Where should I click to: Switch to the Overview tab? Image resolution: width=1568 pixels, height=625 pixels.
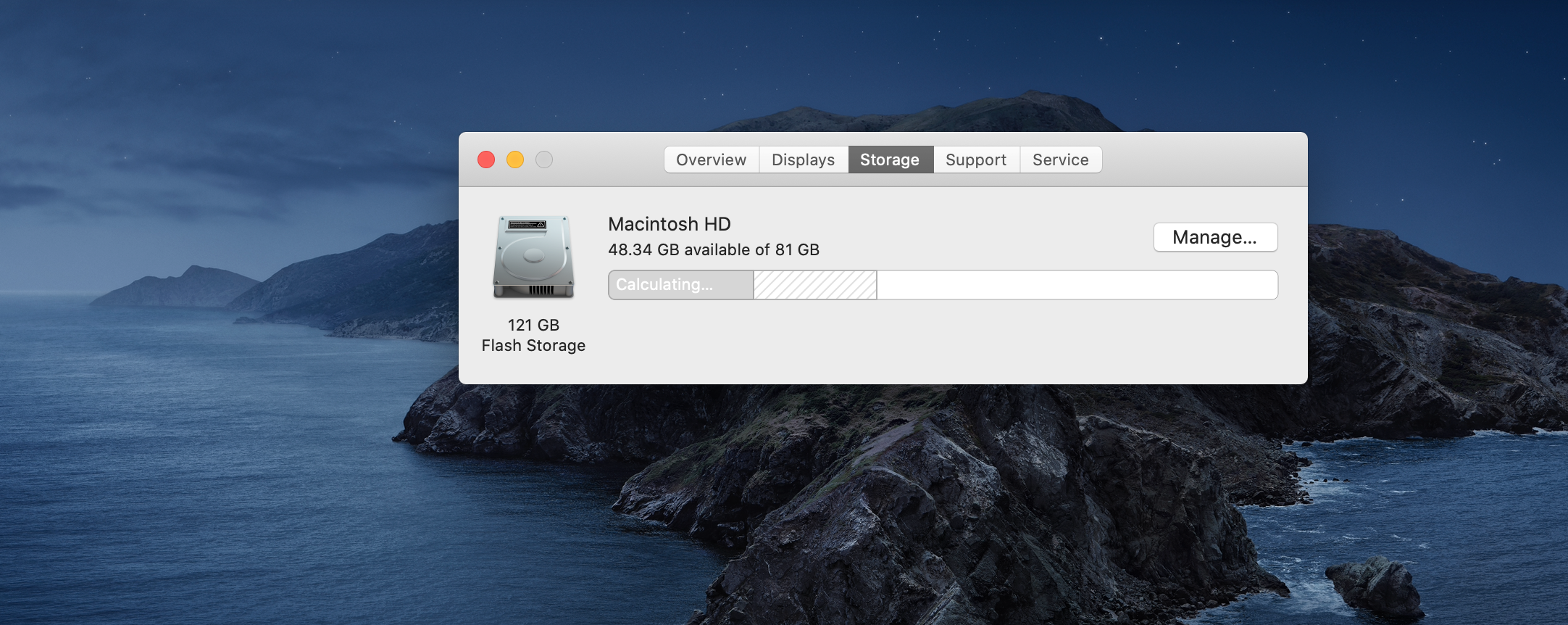tap(712, 160)
